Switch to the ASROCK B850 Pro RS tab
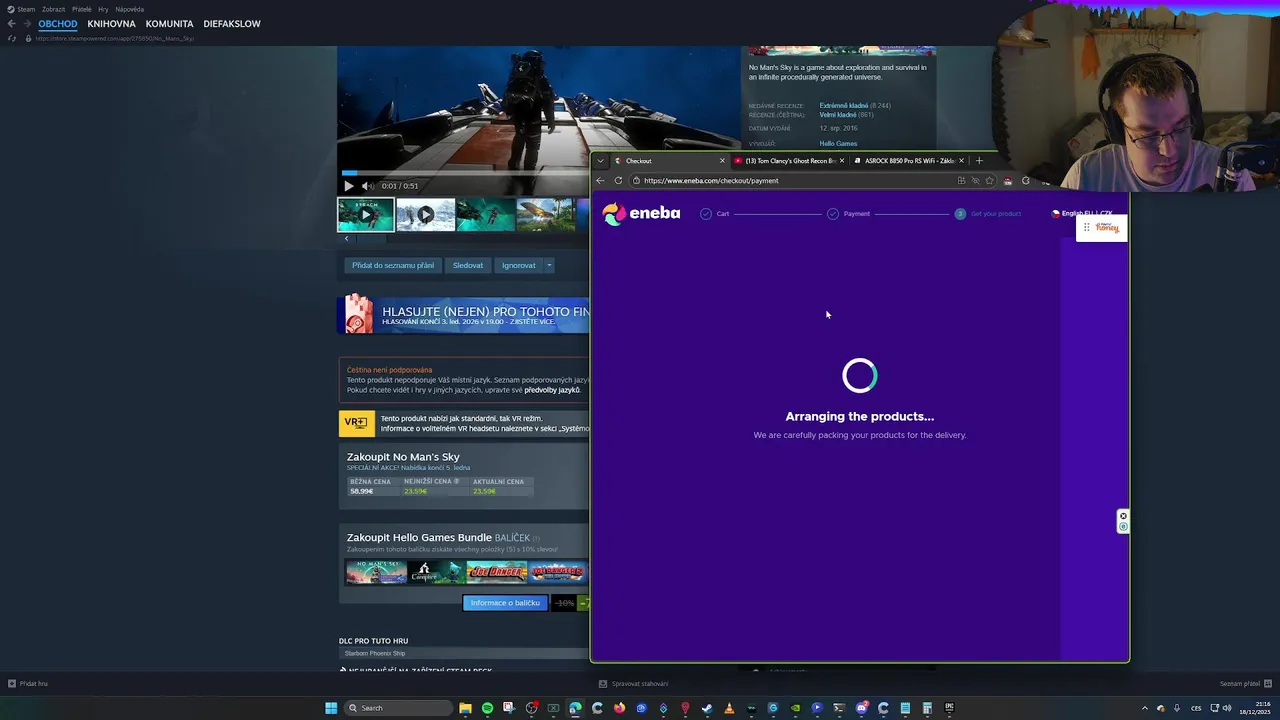The width and height of the screenshot is (1280, 720). pyautogui.click(x=909, y=161)
